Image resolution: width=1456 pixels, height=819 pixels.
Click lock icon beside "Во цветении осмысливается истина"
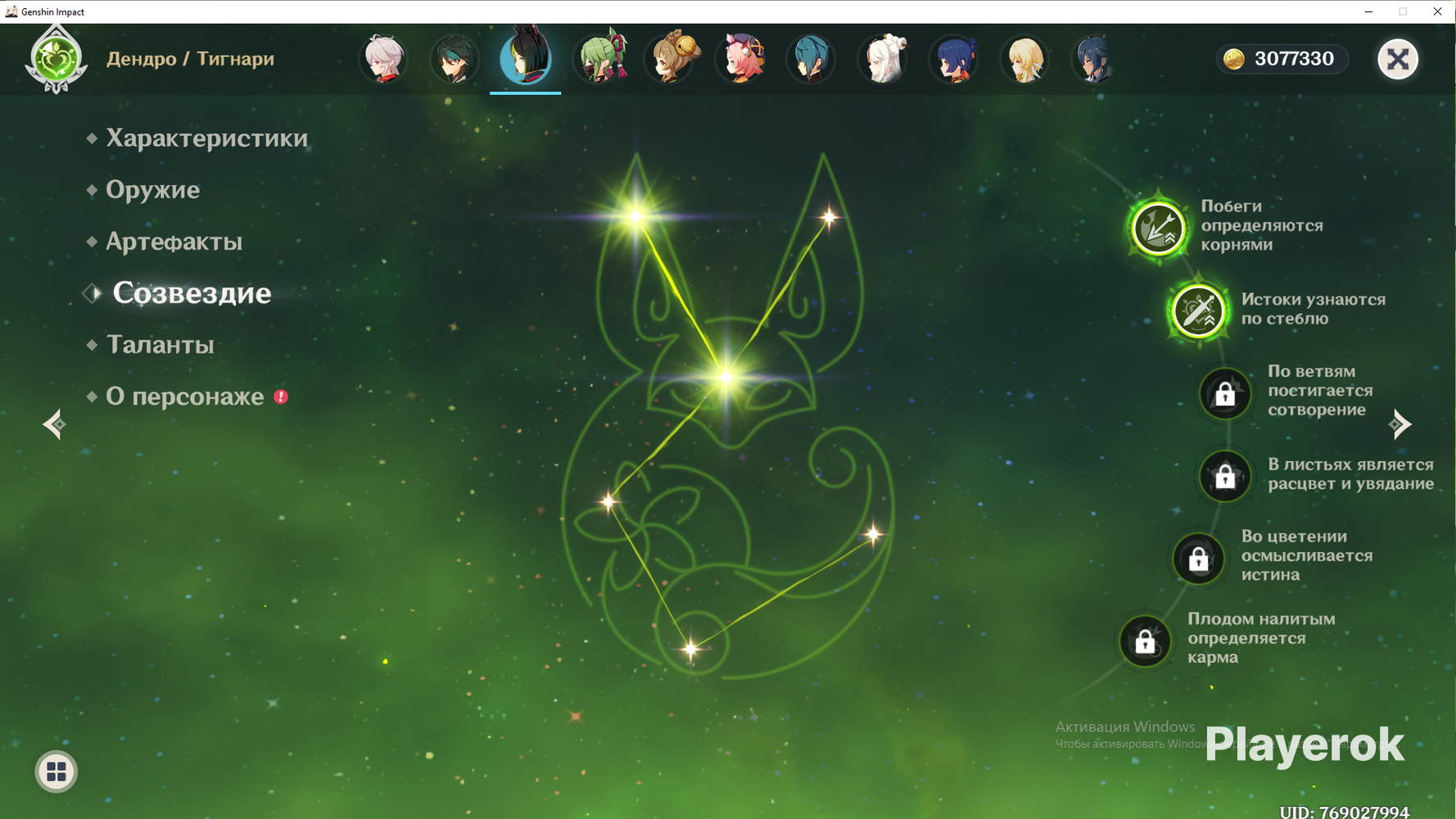tap(1199, 559)
